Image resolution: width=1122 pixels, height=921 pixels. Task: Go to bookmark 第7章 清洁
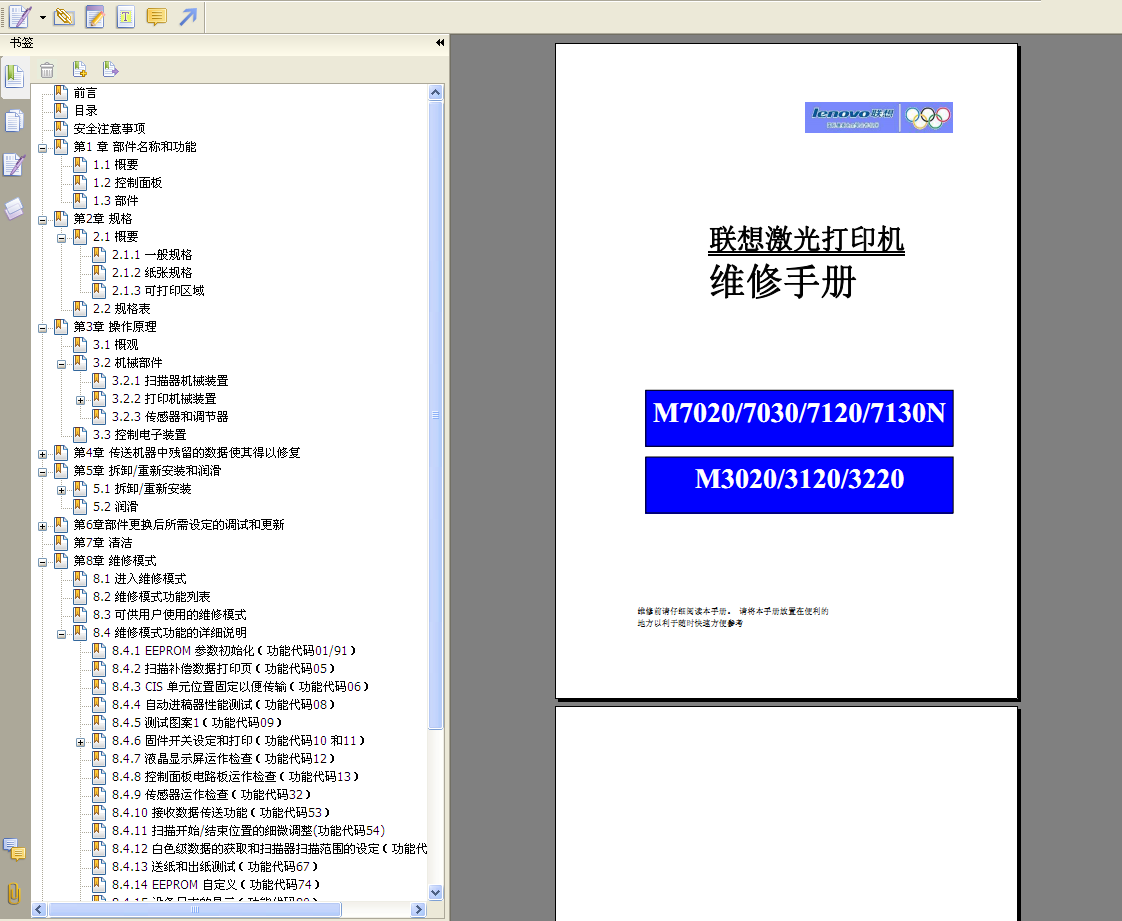pyautogui.click(x=103, y=543)
